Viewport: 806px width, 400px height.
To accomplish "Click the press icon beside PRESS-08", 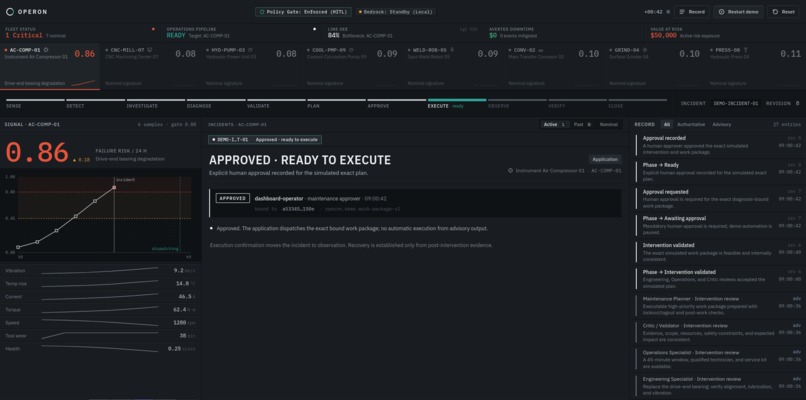I will coord(745,50).
